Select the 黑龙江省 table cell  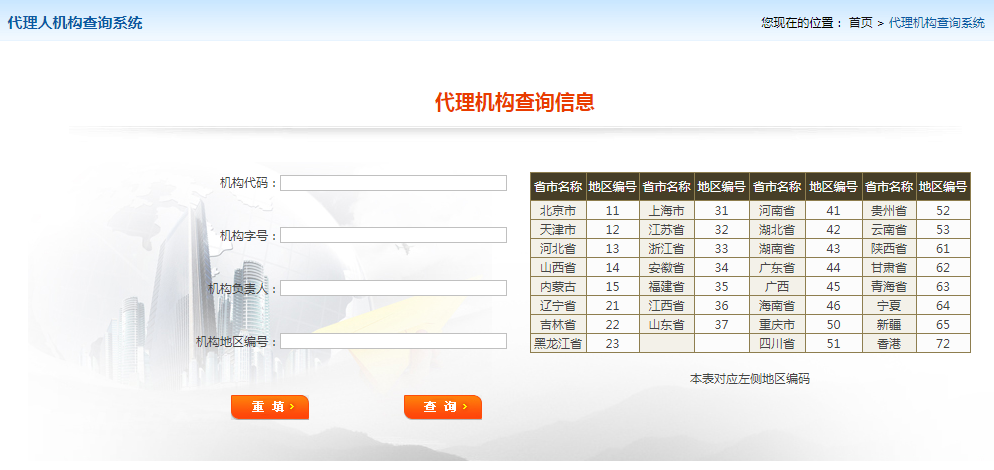pyautogui.click(x=558, y=344)
